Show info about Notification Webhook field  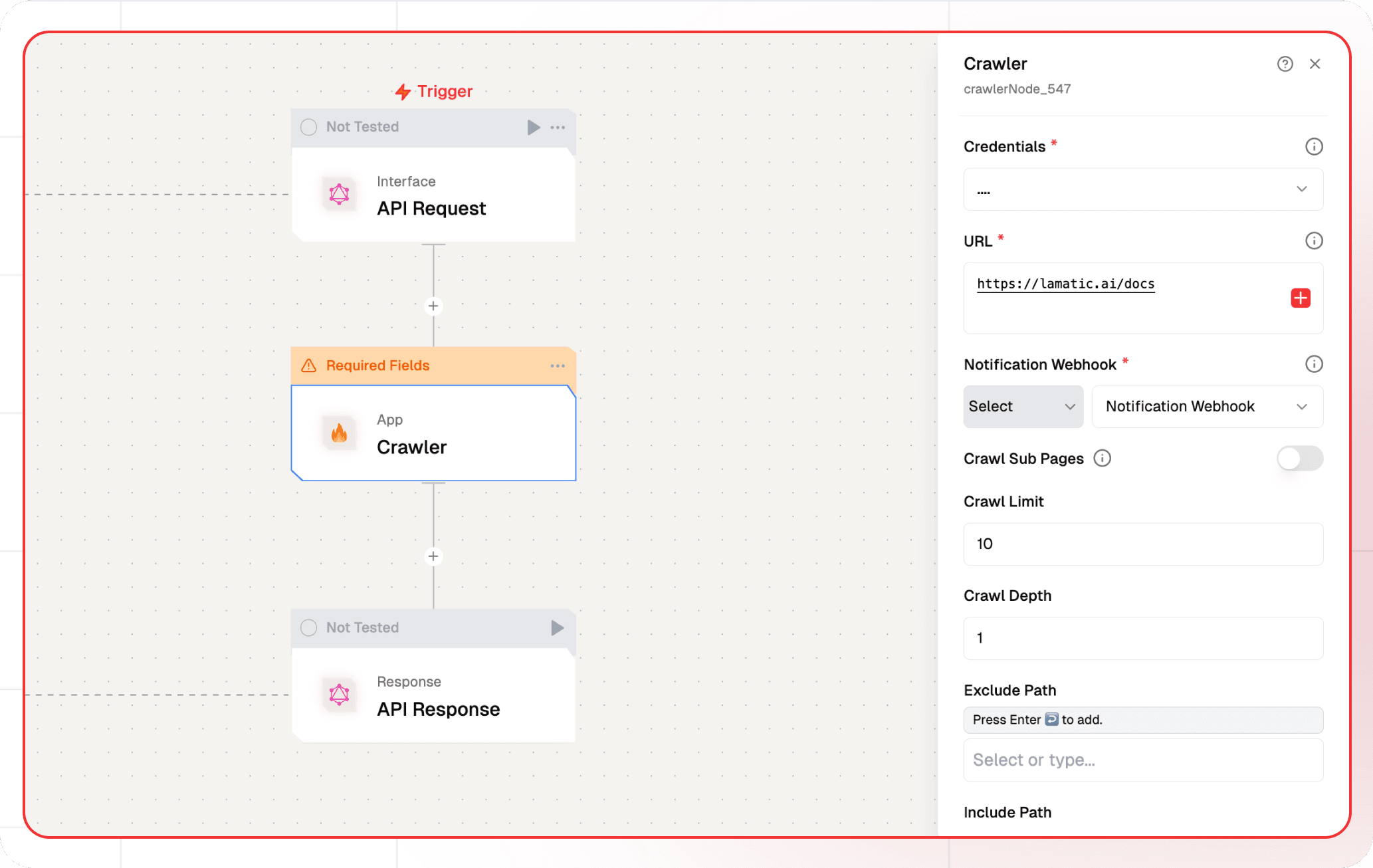(1314, 364)
